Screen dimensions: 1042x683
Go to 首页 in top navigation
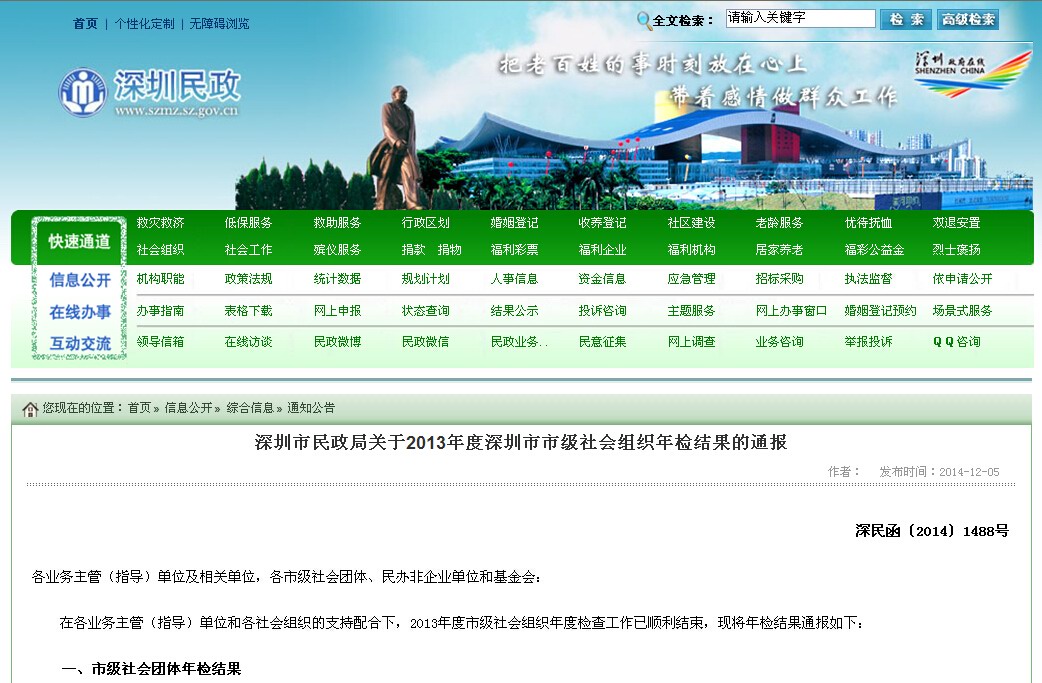point(86,24)
